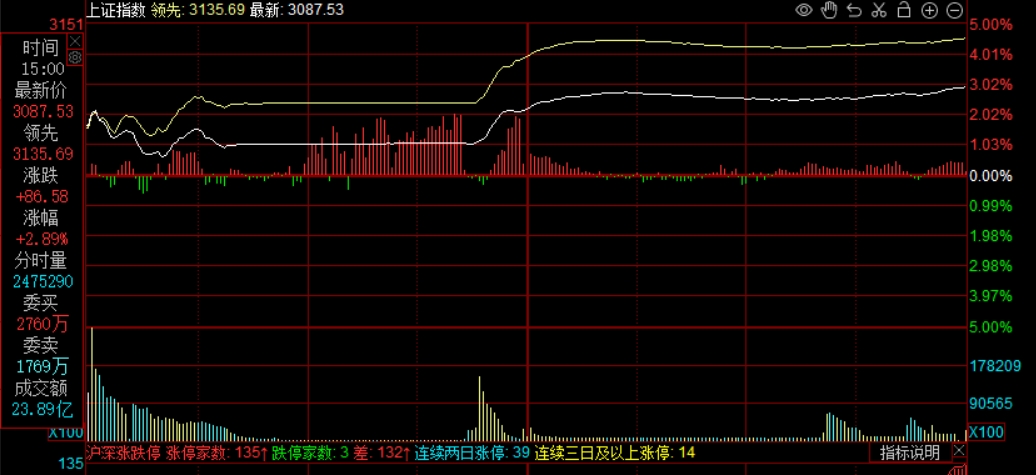Open info panel settings gear
This screenshot has width=1036, height=475.
[x=75, y=58]
